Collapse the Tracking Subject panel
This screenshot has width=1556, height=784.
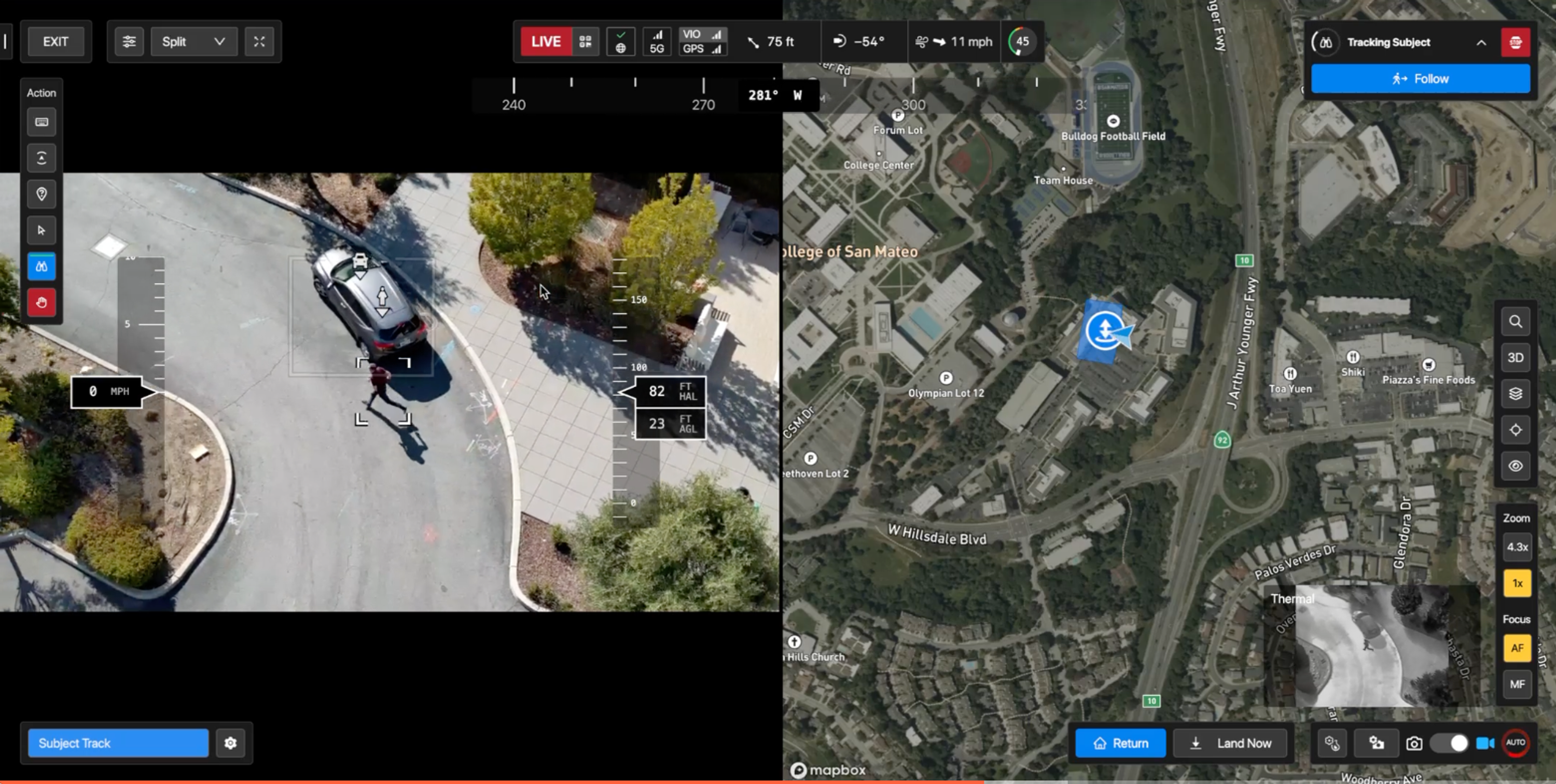tap(1481, 43)
